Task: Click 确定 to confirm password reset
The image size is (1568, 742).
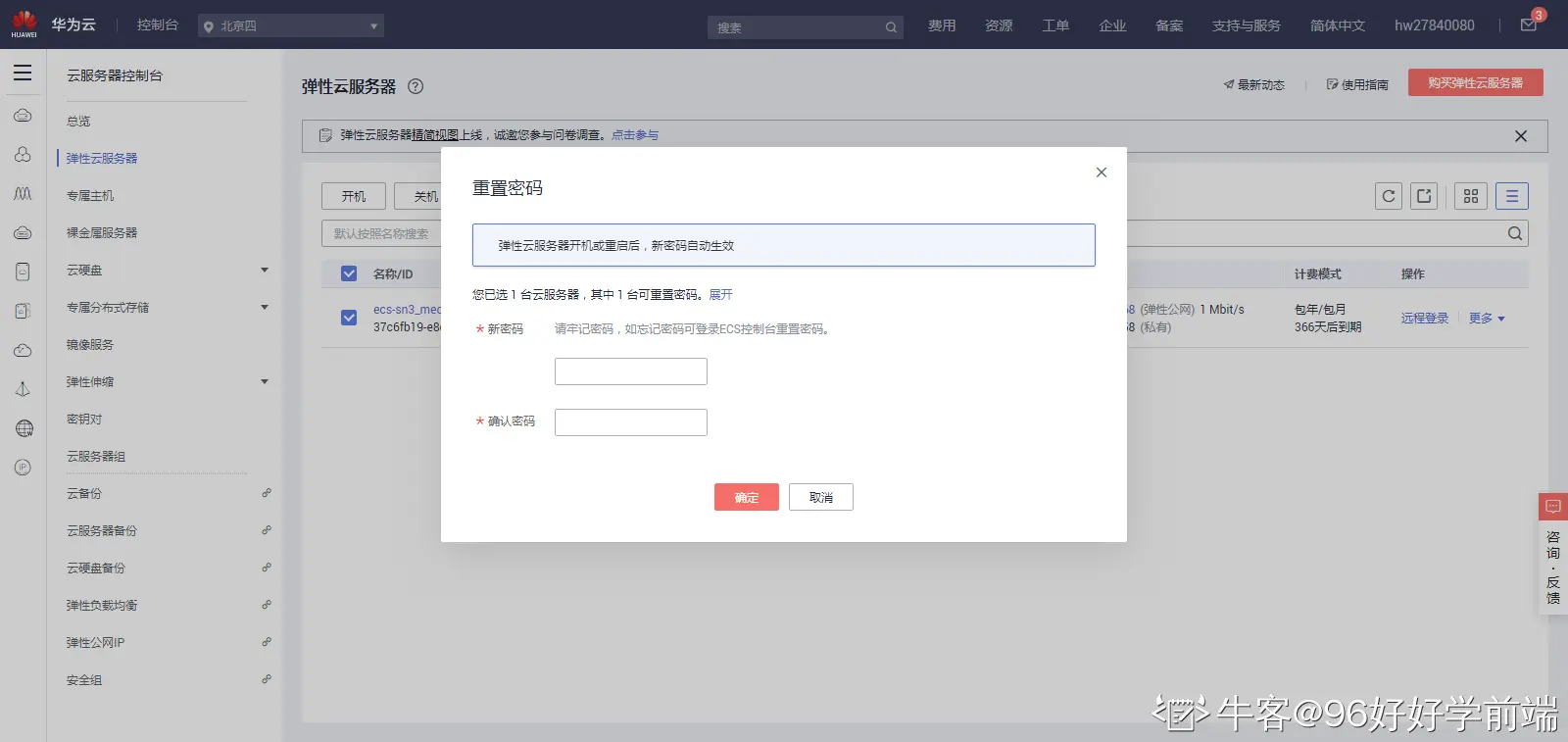Action: pos(747,497)
